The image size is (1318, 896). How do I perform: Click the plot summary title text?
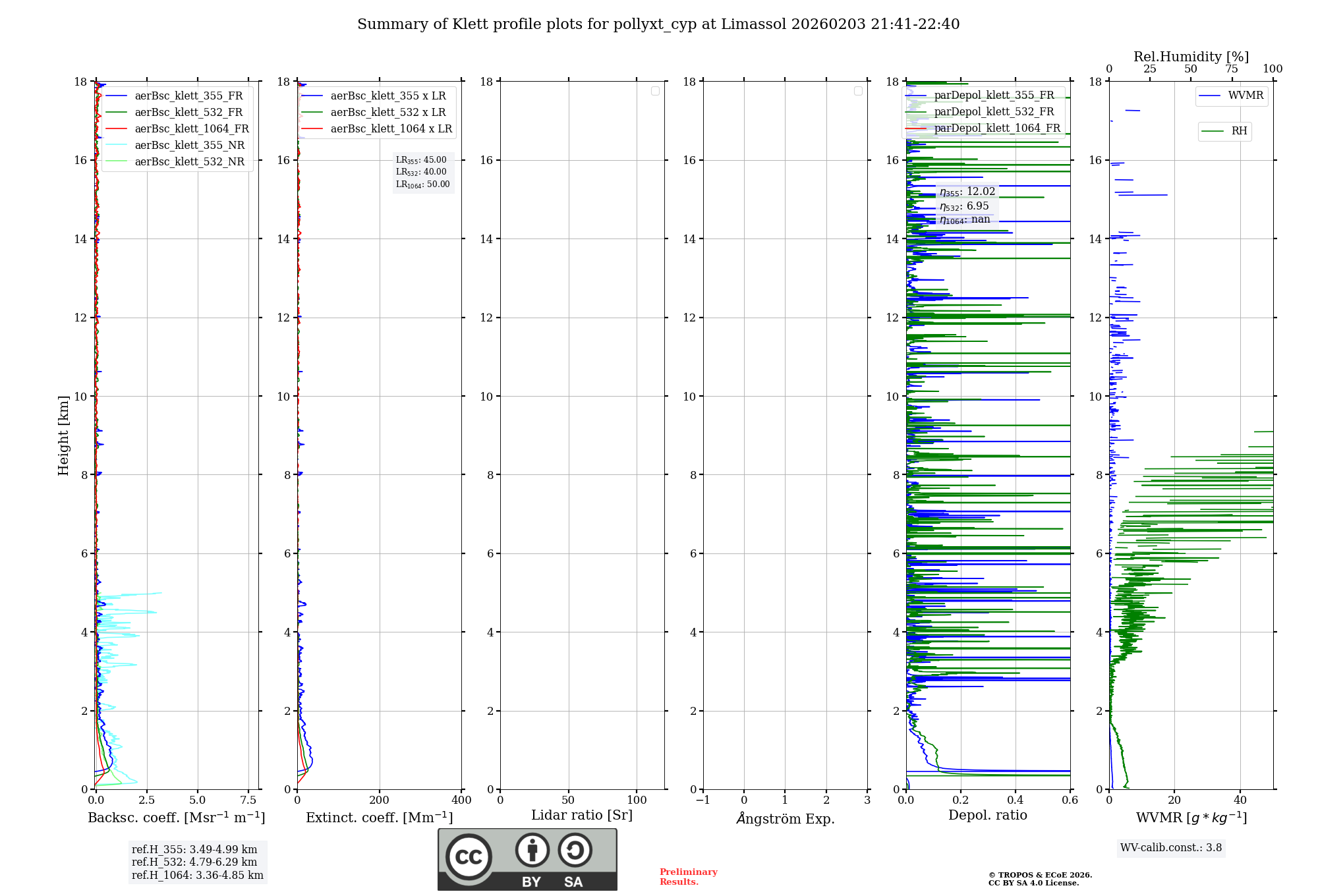tap(658, 24)
